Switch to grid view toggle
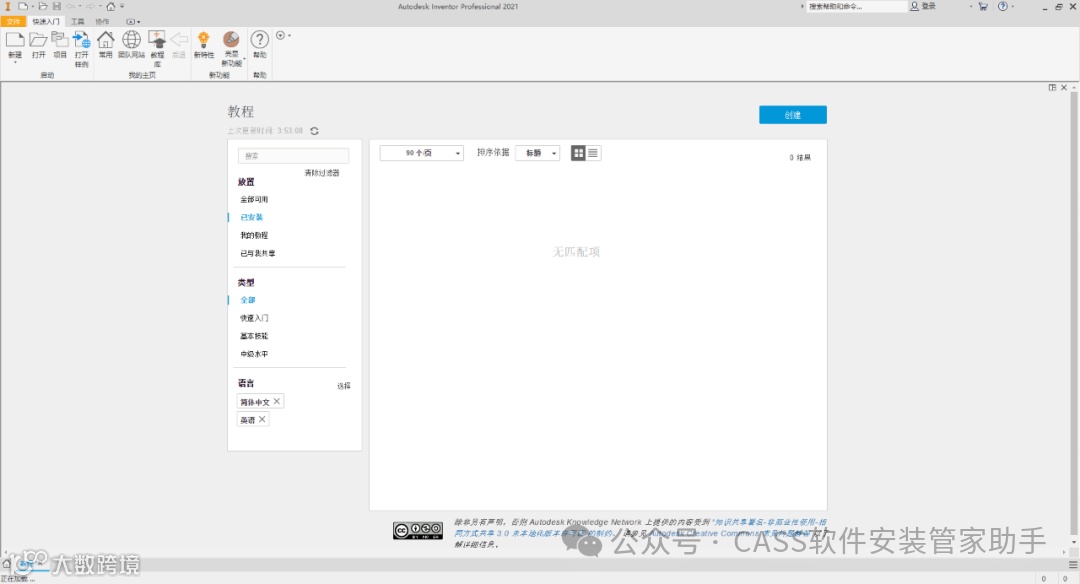Viewport: 1080px width, 584px height. (x=579, y=153)
